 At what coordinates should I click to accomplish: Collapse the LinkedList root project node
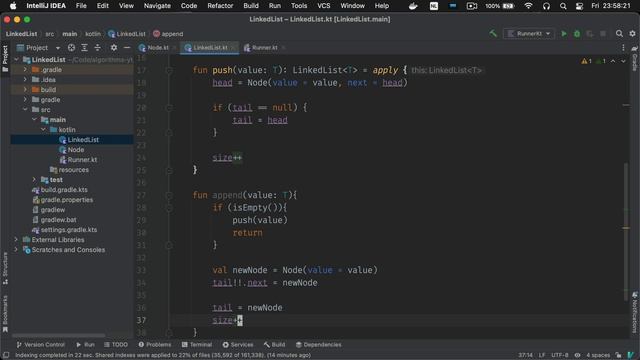click(x=16, y=60)
